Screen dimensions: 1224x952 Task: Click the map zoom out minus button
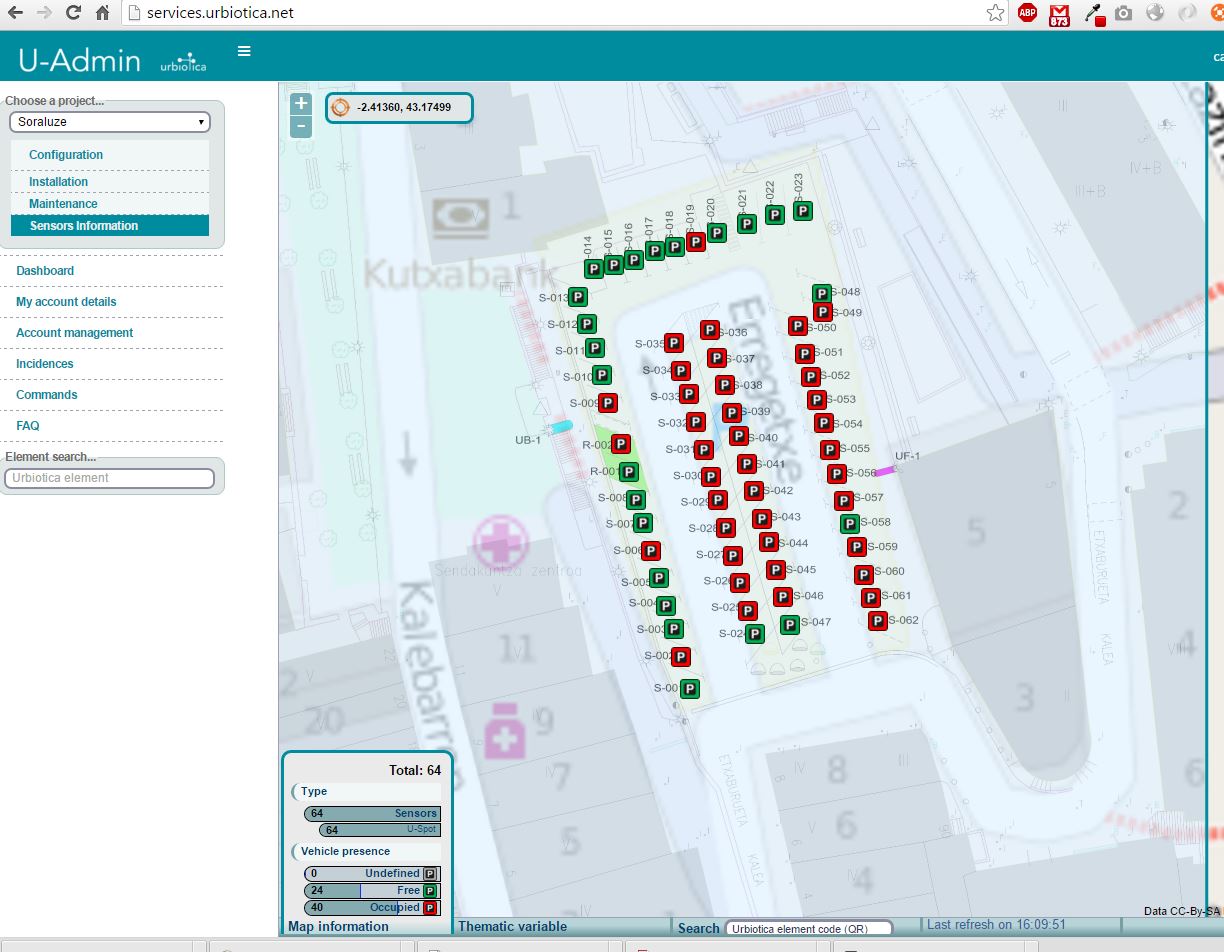pyautogui.click(x=301, y=126)
